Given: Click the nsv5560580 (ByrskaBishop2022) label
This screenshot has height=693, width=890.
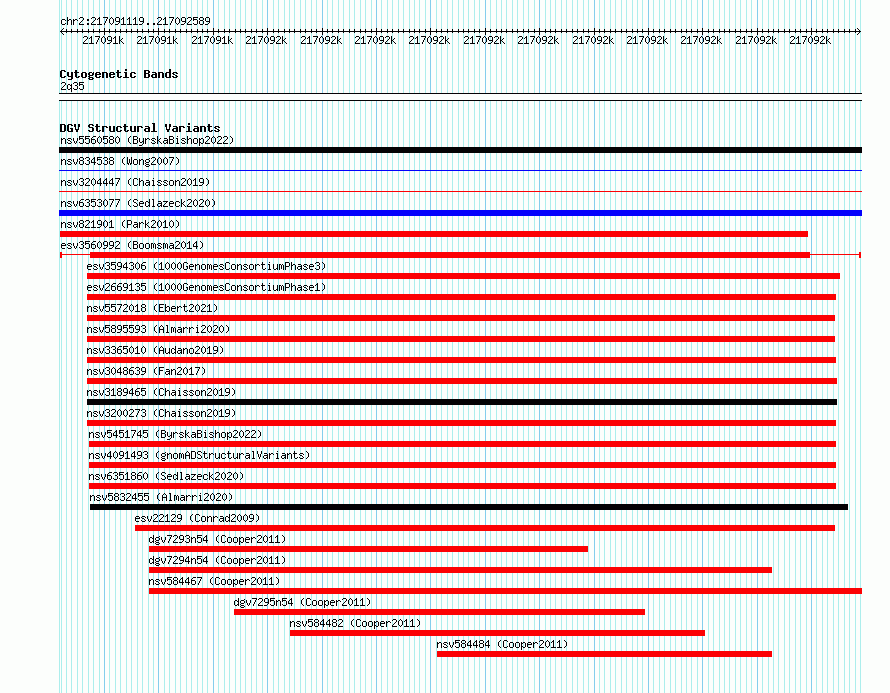Looking at the screenshot, I should point(147,140).
